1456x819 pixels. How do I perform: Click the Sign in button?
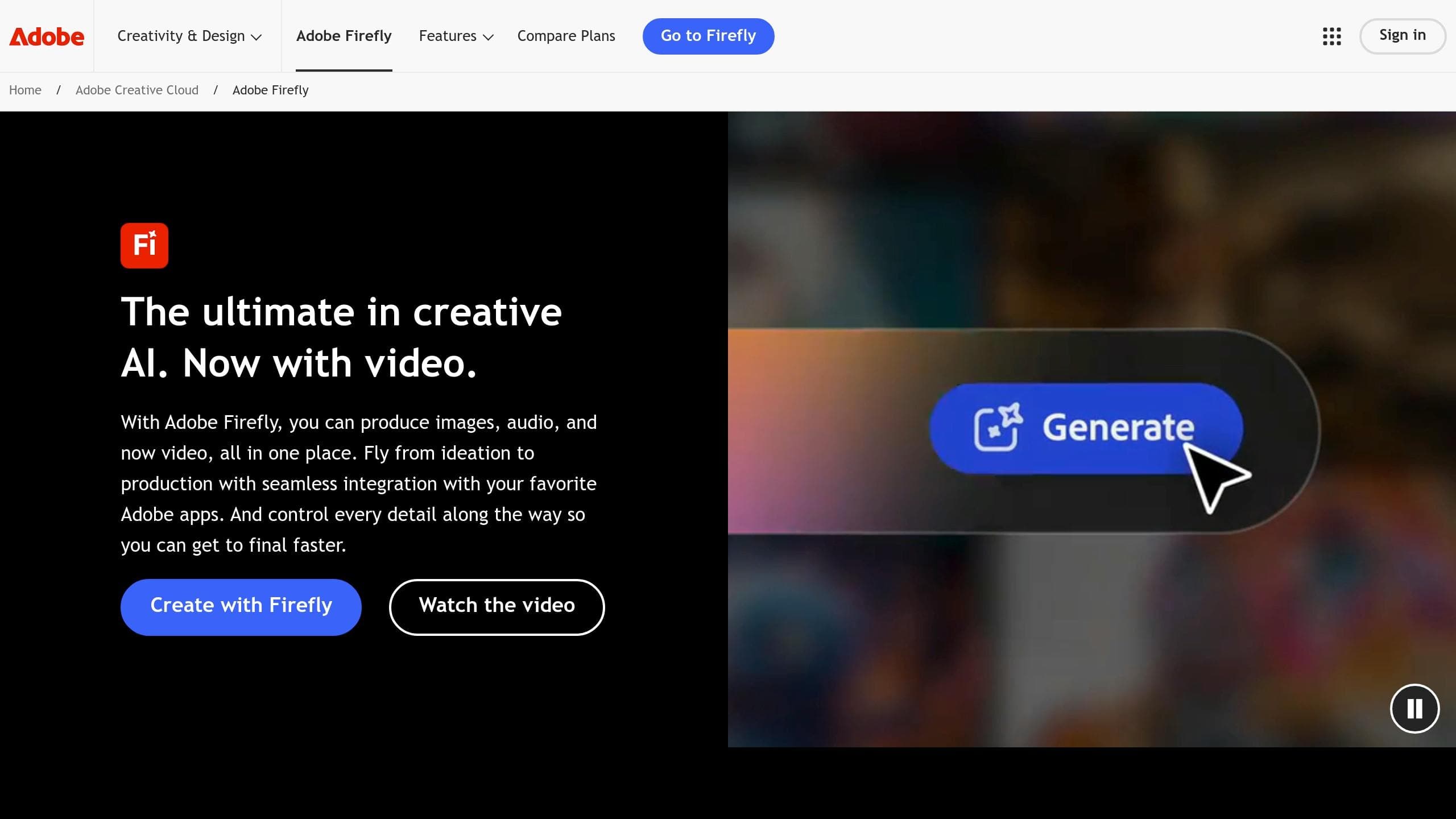(x=1403, y=36)
